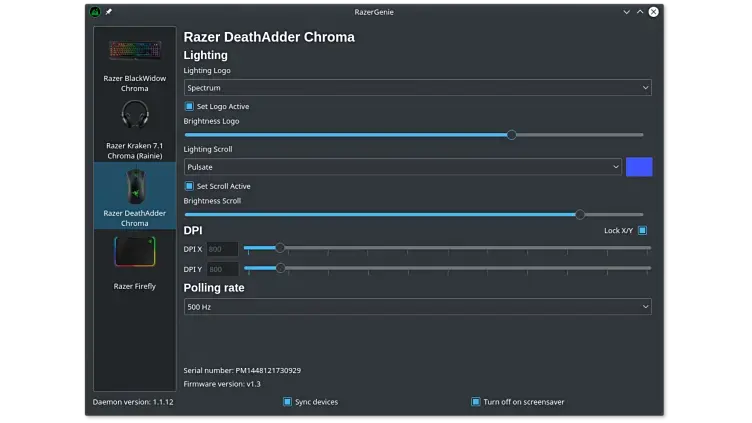This screenshot has width=752, height=423.
Task: Select the Razer Kraken 7.1 Chroma headset icon
Action: 135,115
